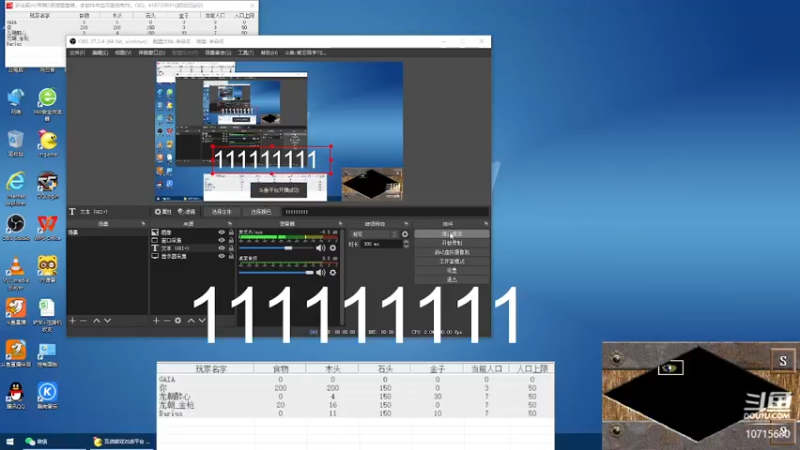
Task: Open 设置 Settings from the Controls dock
Action: (452, 270)
